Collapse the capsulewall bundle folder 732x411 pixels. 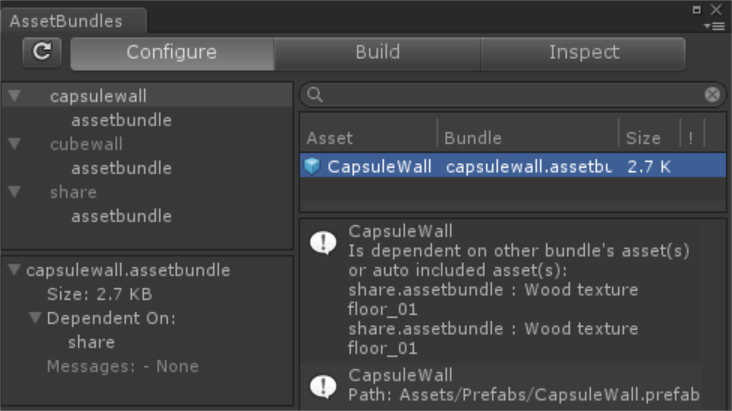14,96
